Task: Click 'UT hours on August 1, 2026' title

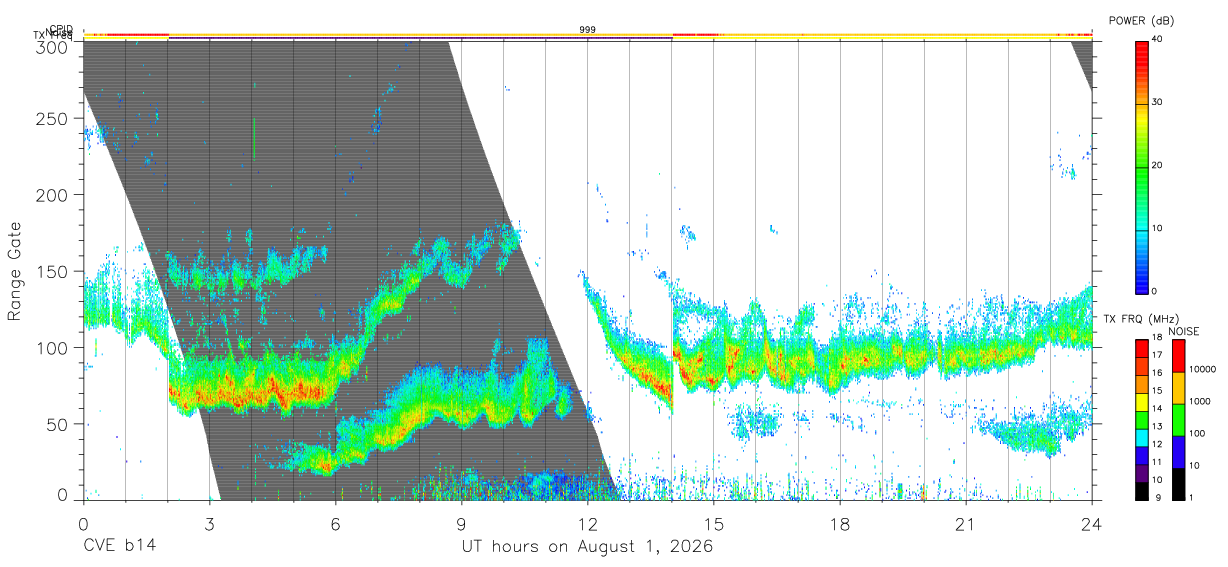Action: [x=587, y=547]
